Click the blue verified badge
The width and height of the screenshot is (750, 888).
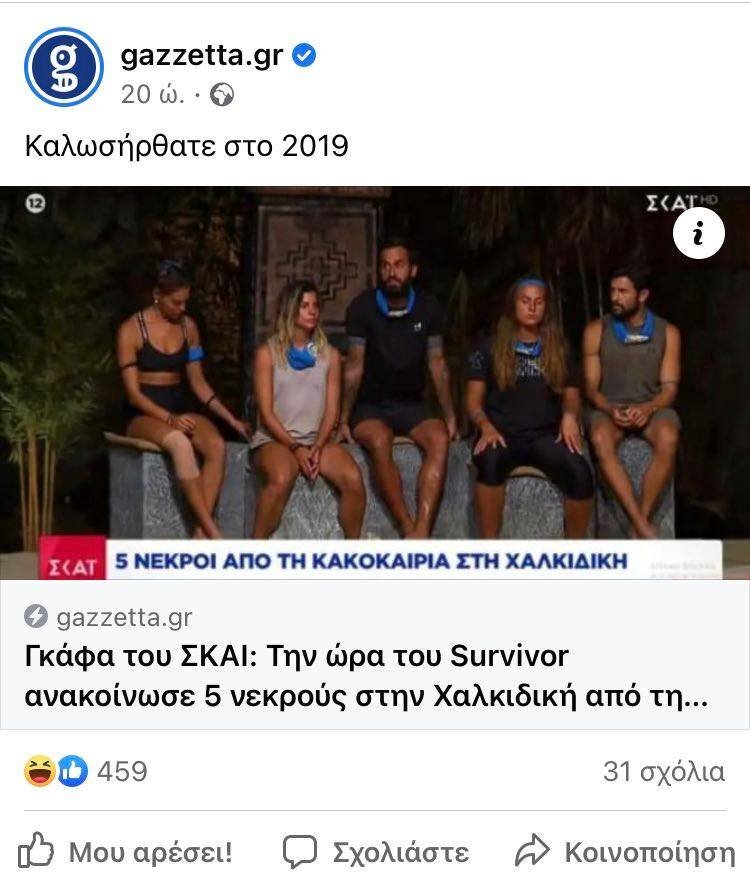point(304,56)
